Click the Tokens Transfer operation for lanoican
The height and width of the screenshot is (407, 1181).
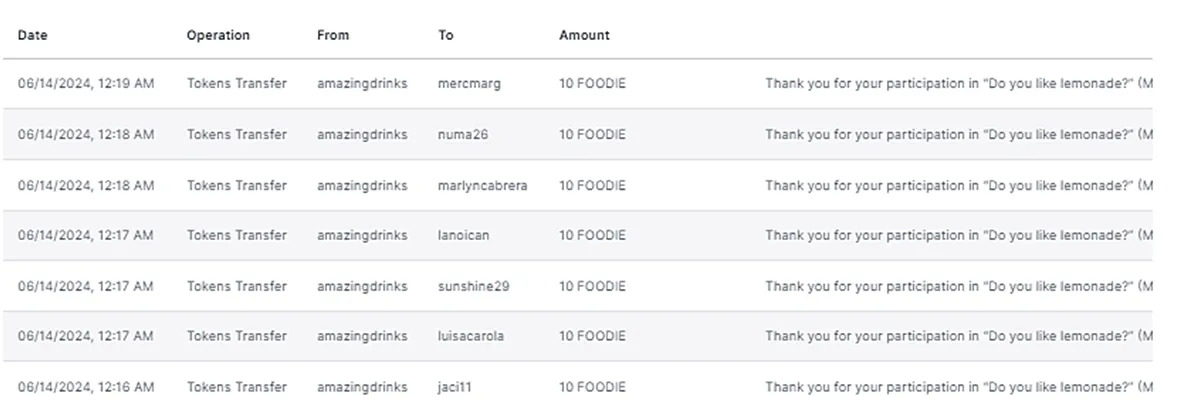(x=237, y=235)
